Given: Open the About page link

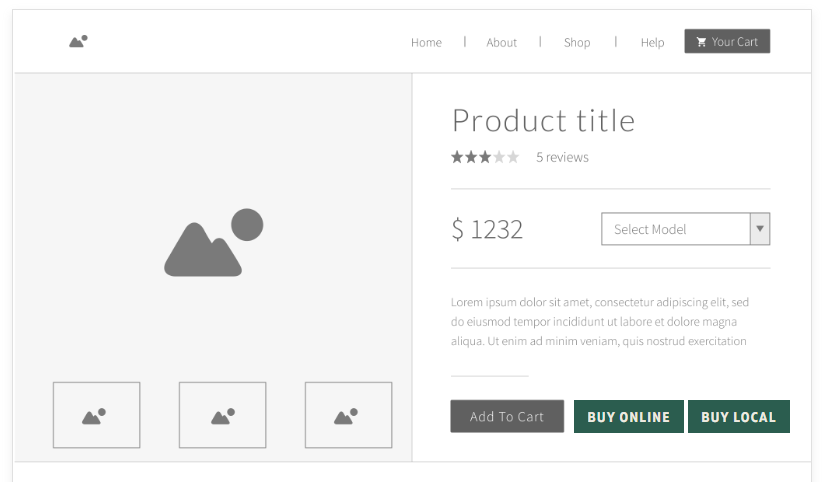Looking at the screenshot, I should coord(501,42).
